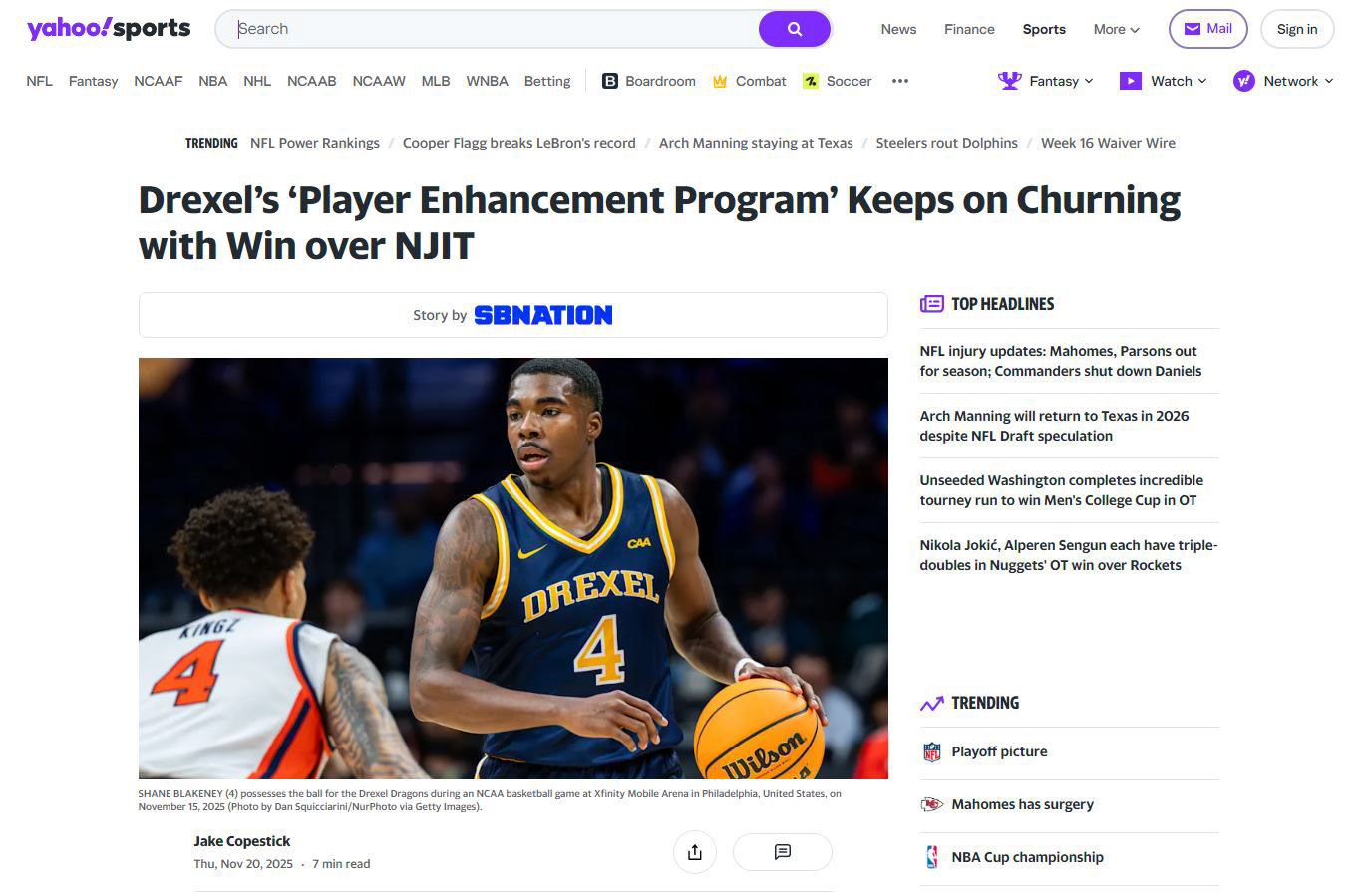Click the Watch play icon
This screenshot has height=896, width=1364.
[x=1130, y=81]
